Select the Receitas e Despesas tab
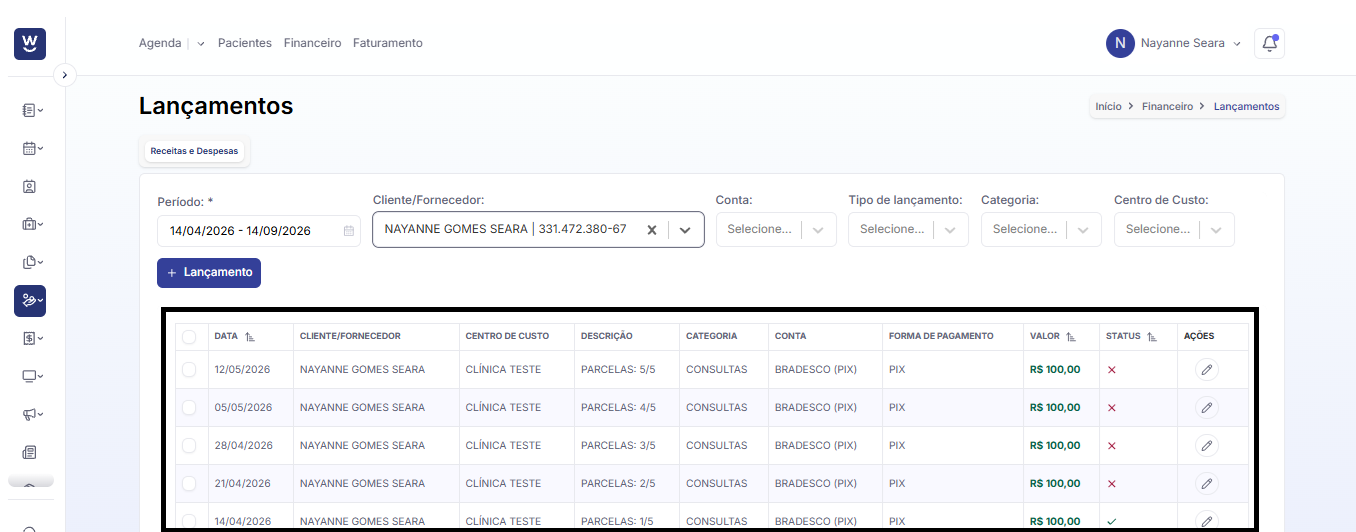 coord(194,151)
